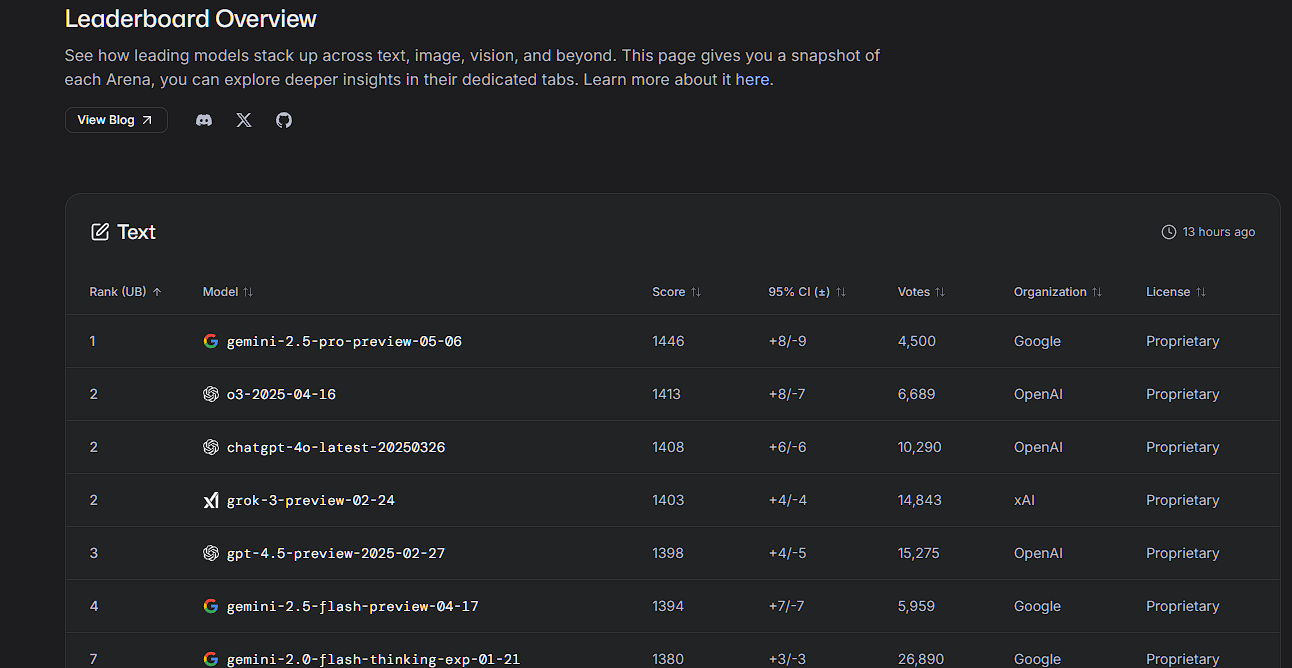Sort by 95% CI column header

point(807,292)
